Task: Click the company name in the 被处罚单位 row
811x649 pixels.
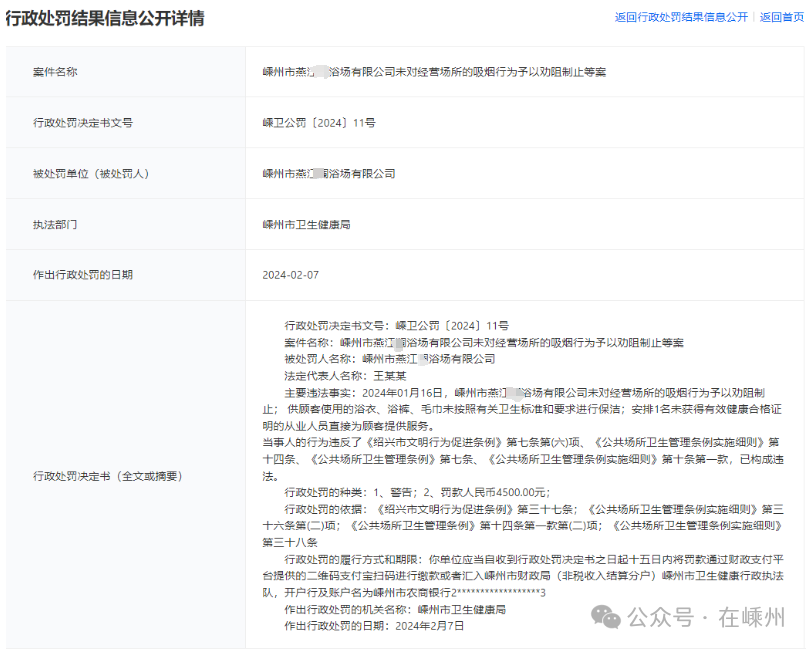Action: point(329,174)
